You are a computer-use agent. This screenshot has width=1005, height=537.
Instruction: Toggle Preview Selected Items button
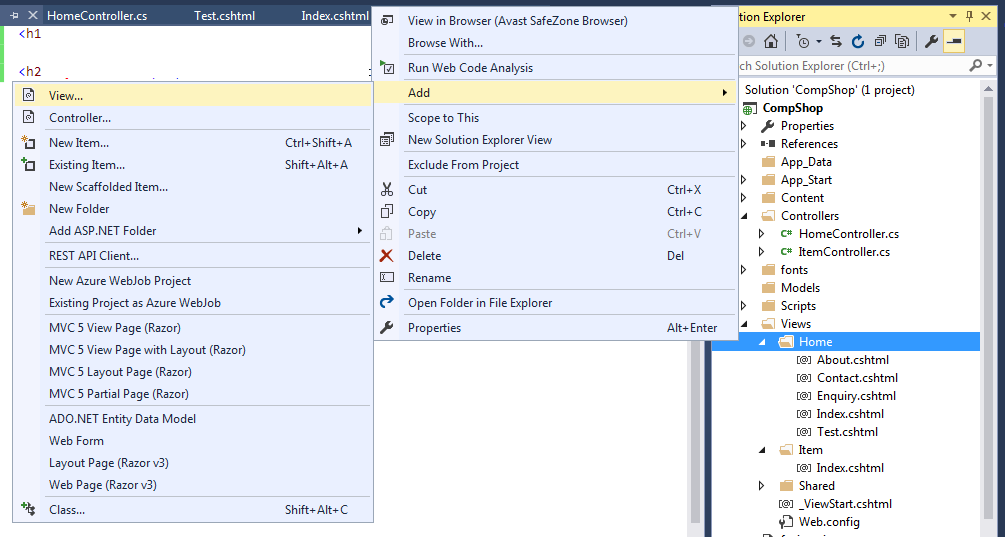point(954,42)
